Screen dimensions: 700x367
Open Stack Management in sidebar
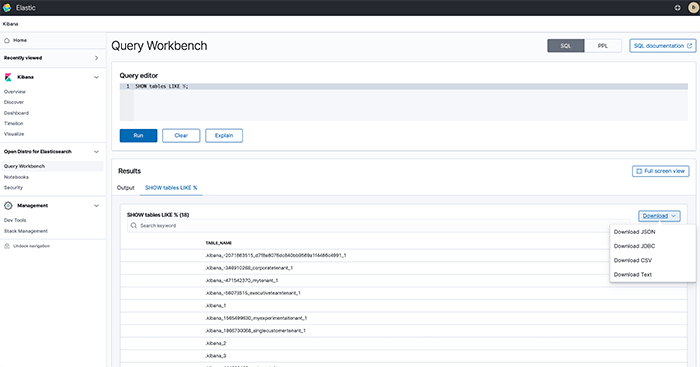click(x=25, y=231)
